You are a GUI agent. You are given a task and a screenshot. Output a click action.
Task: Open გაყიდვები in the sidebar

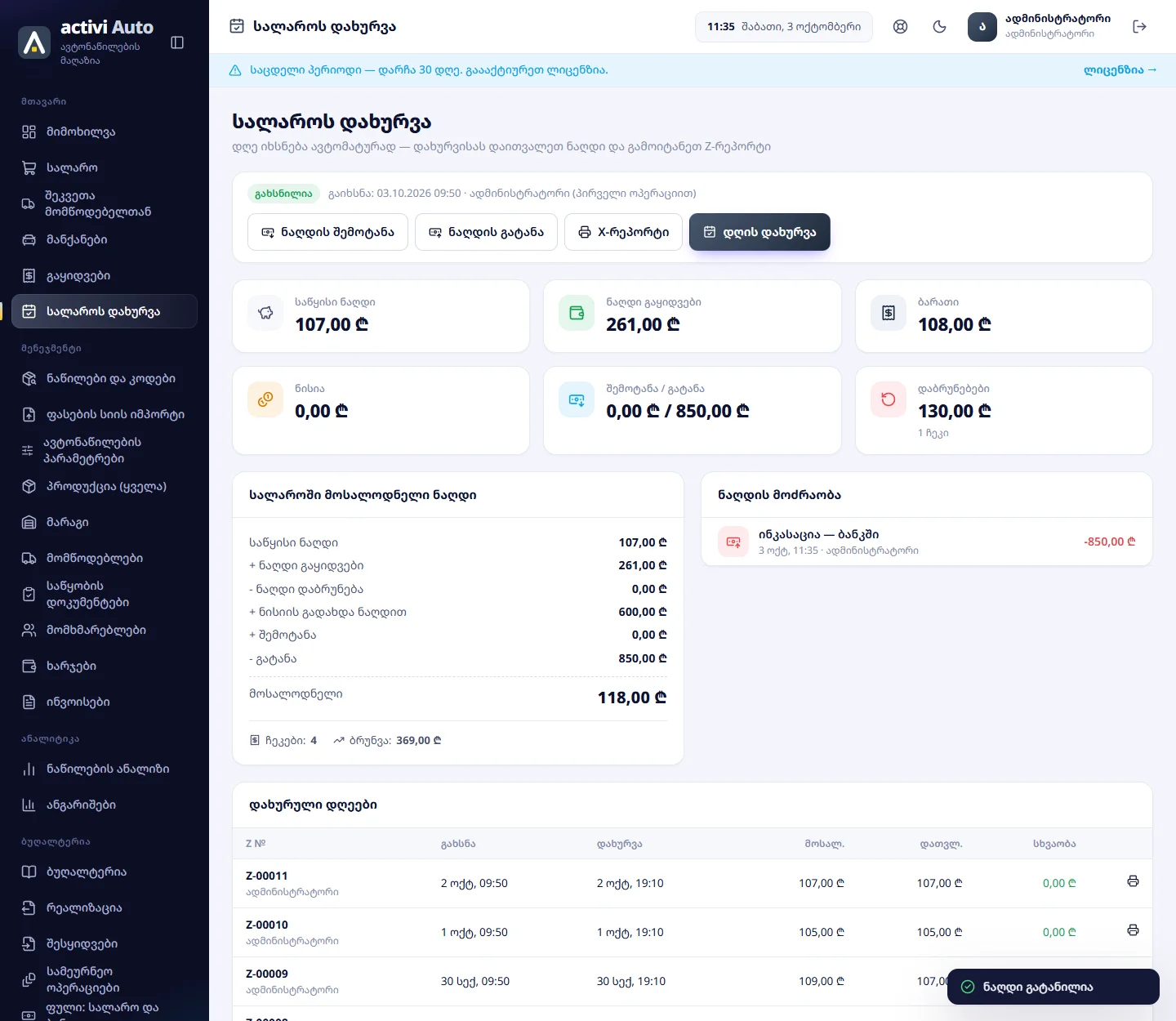[x=105, y=275]
